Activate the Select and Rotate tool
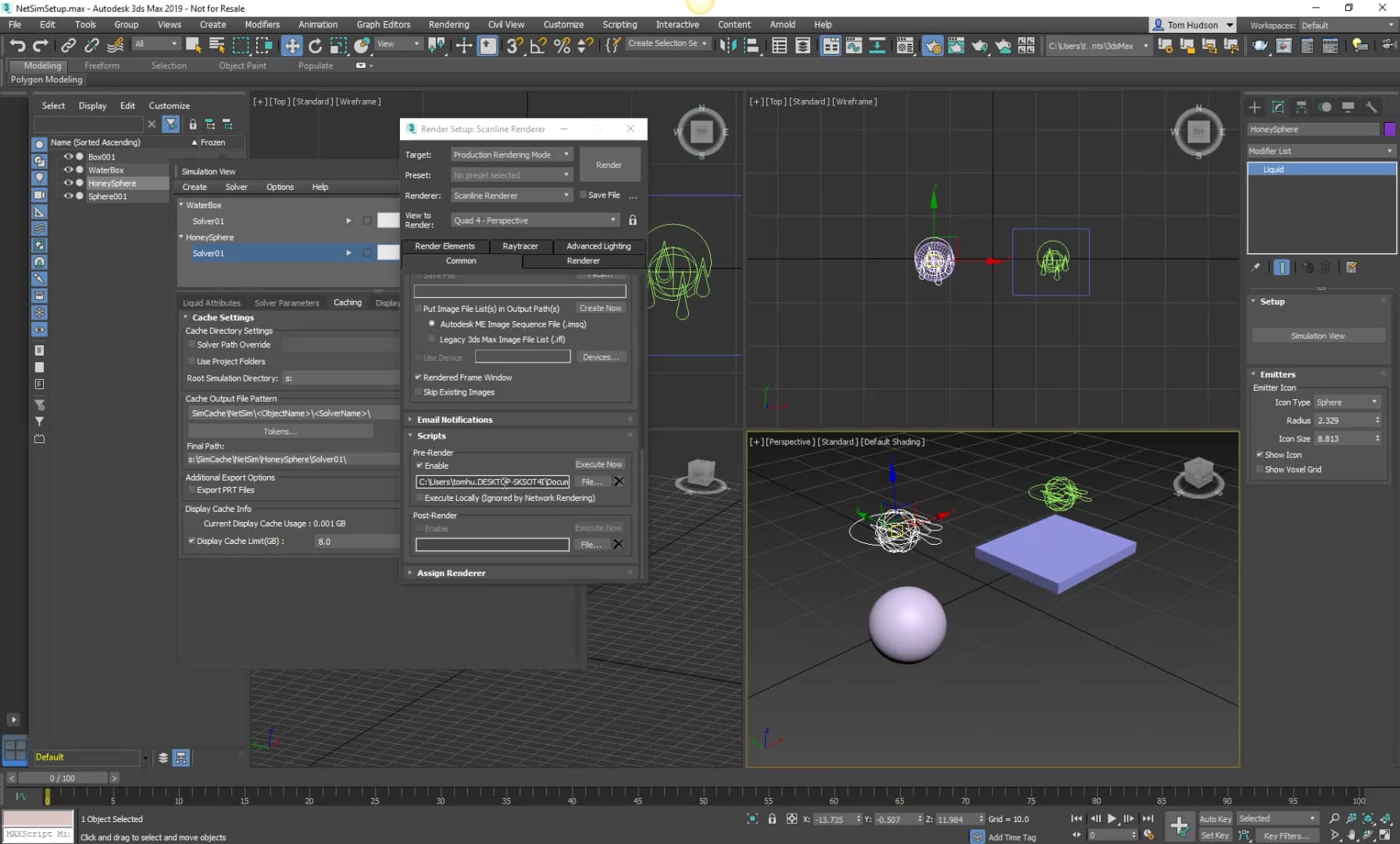Screen dimensions: 1400x844 [315, 45]
